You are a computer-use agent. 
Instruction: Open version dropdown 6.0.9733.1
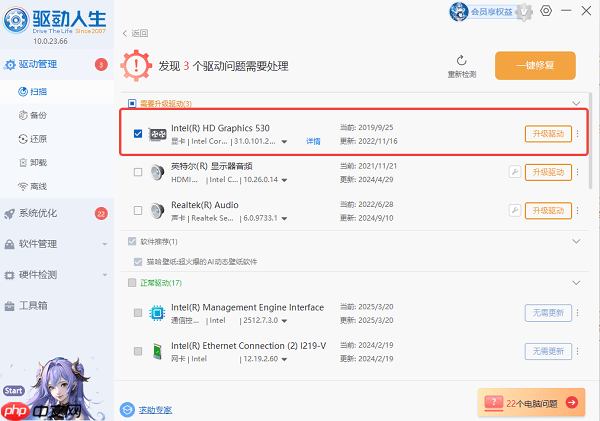point(284,219)
